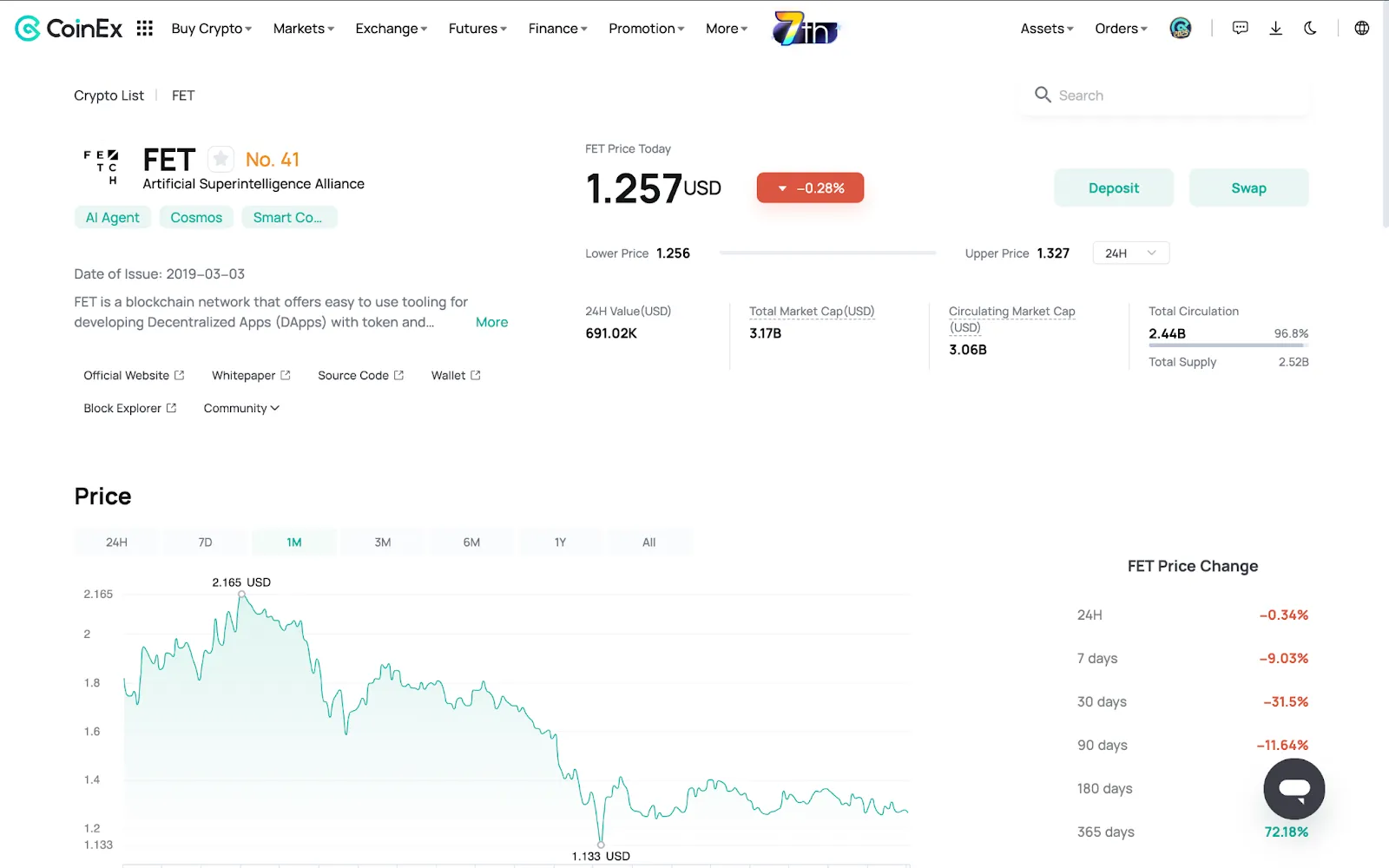Click Total Market Cap(USD) label

pyautogui.click(x=812, y=311)
